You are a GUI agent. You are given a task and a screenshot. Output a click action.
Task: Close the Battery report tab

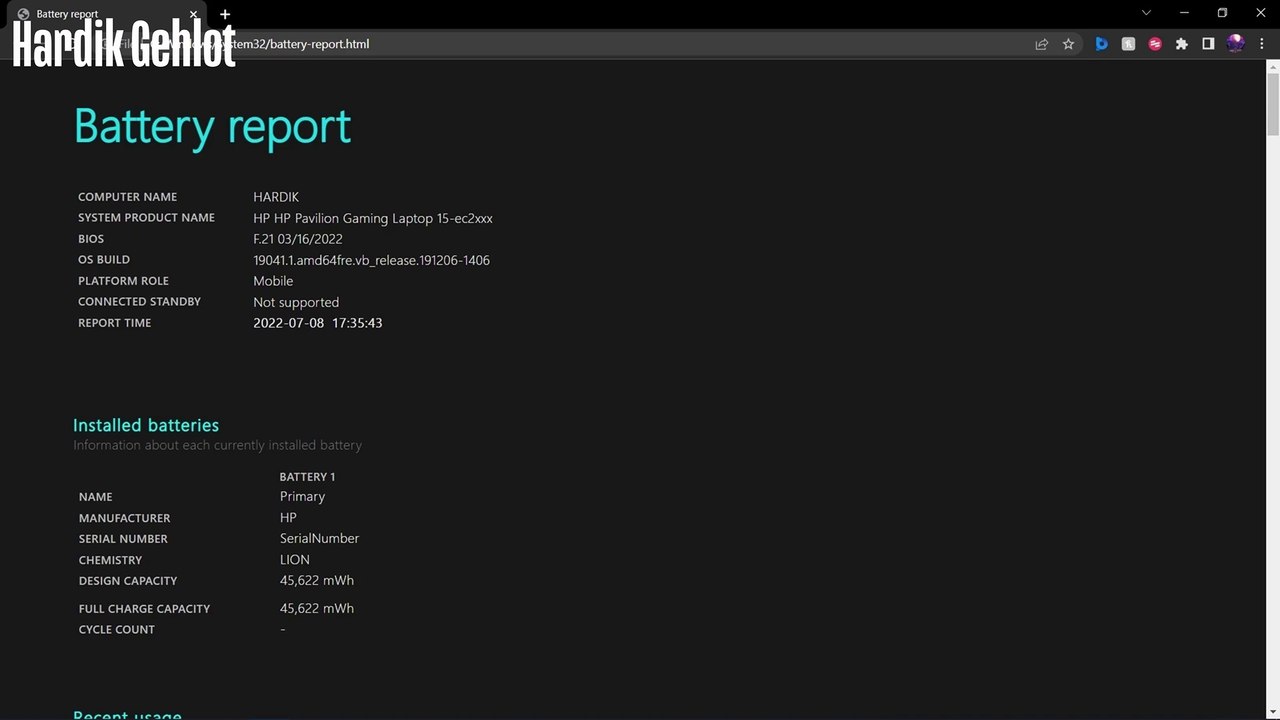tap(193, 14)
